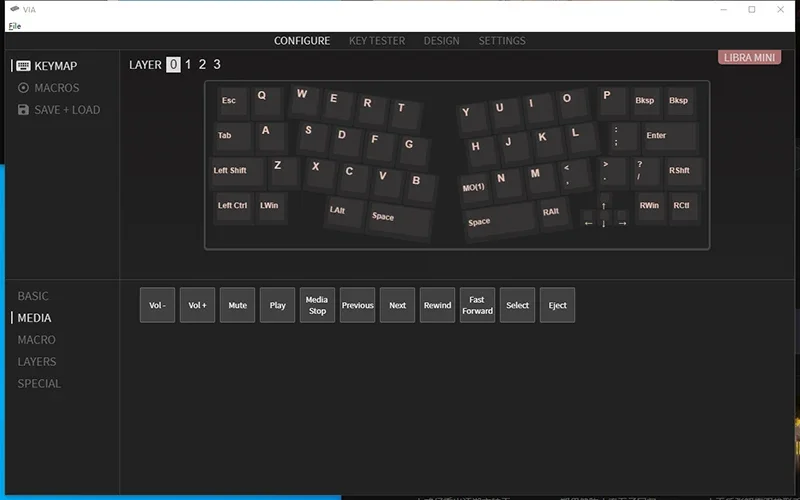The width and height of the screenshot is (800, 500).
Task: Open the File menu
Action: [14, 25]
